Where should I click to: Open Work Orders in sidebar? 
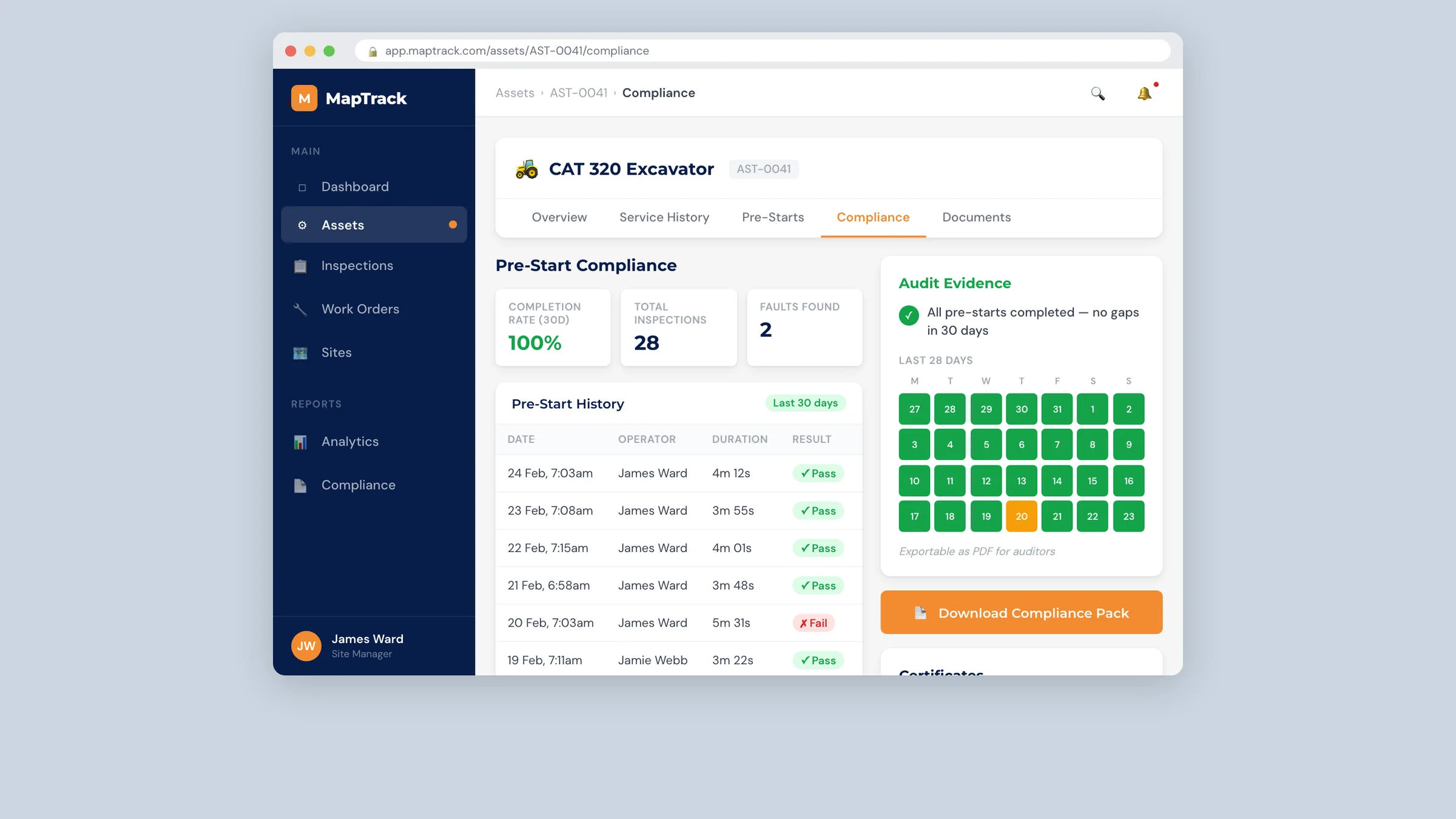(374, 309)
